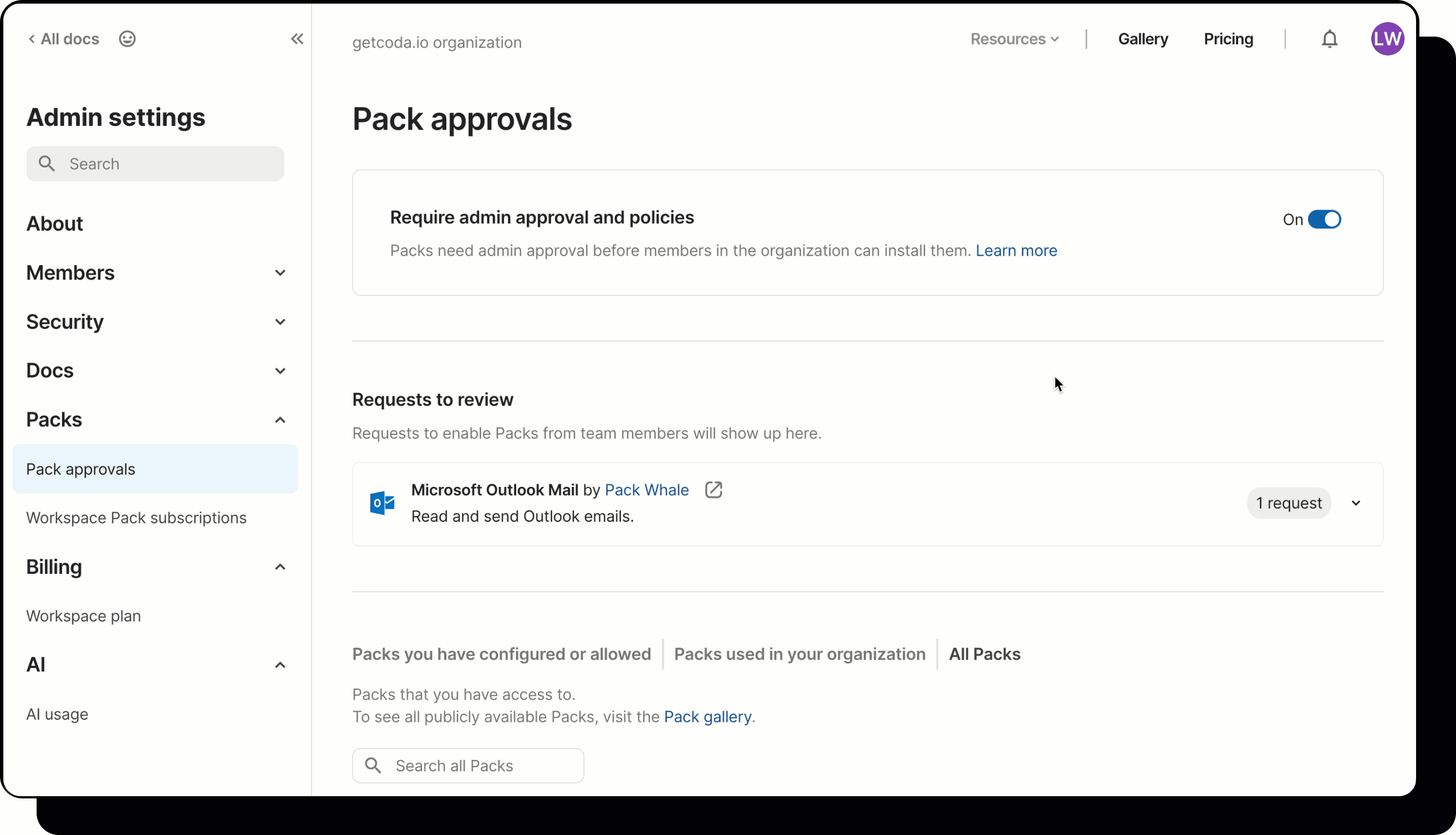1456x835 pixels.
Task: Expand the Members section
Action: [280, 272]
